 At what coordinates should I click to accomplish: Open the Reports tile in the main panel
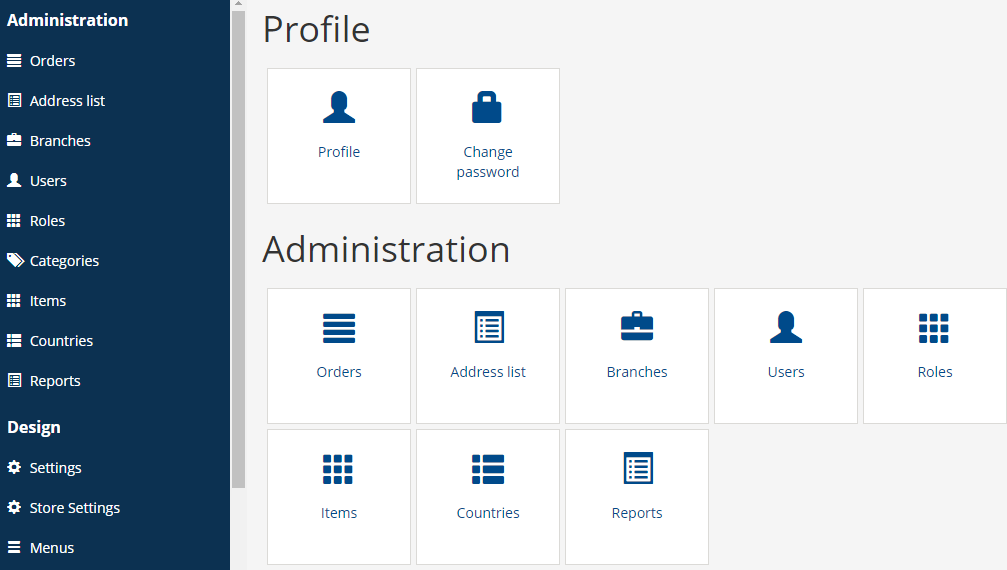click(x=636, y=497)
